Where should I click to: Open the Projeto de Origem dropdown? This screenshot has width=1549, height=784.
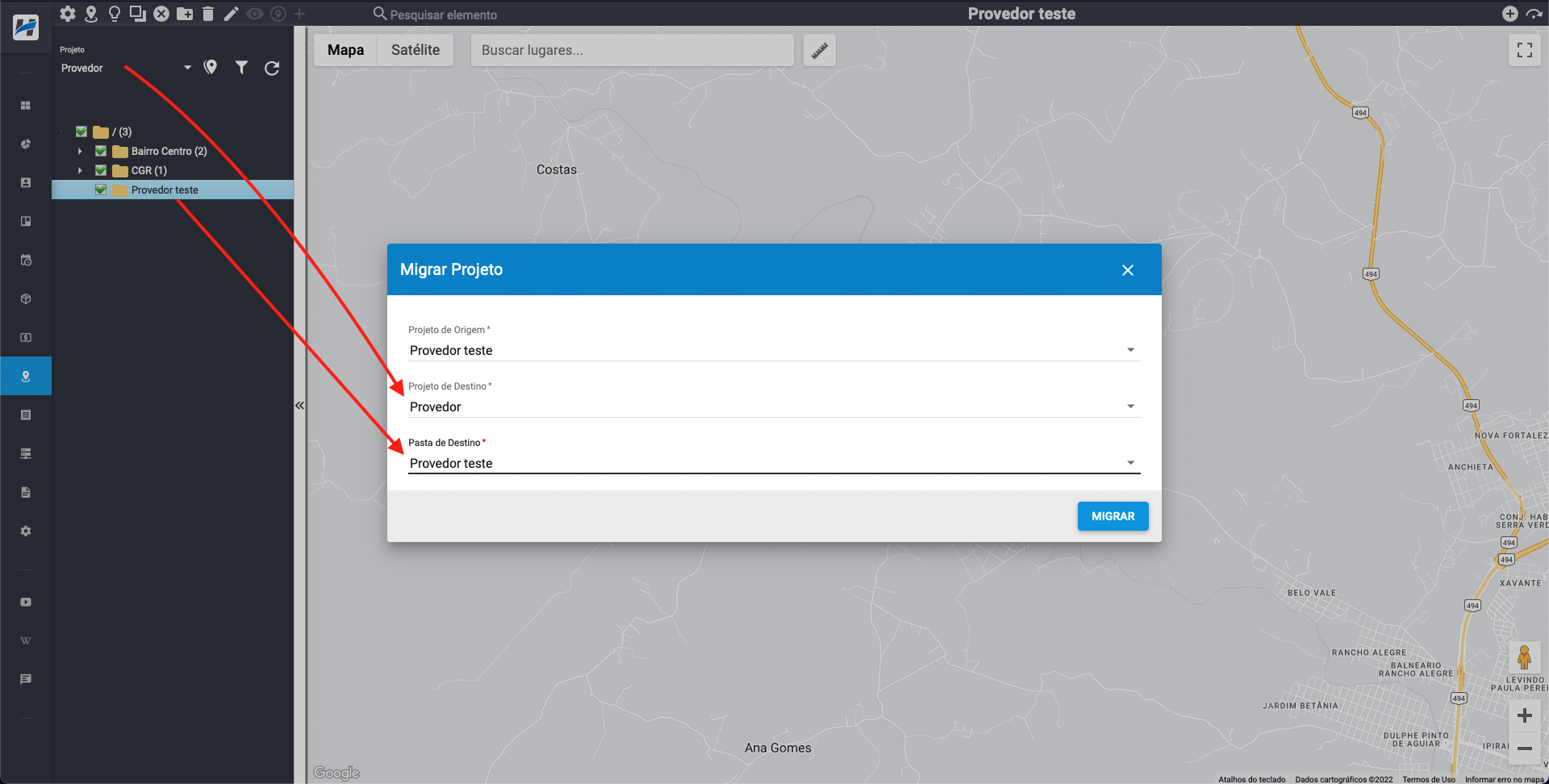pyautogui.click(x=773, y=350)
